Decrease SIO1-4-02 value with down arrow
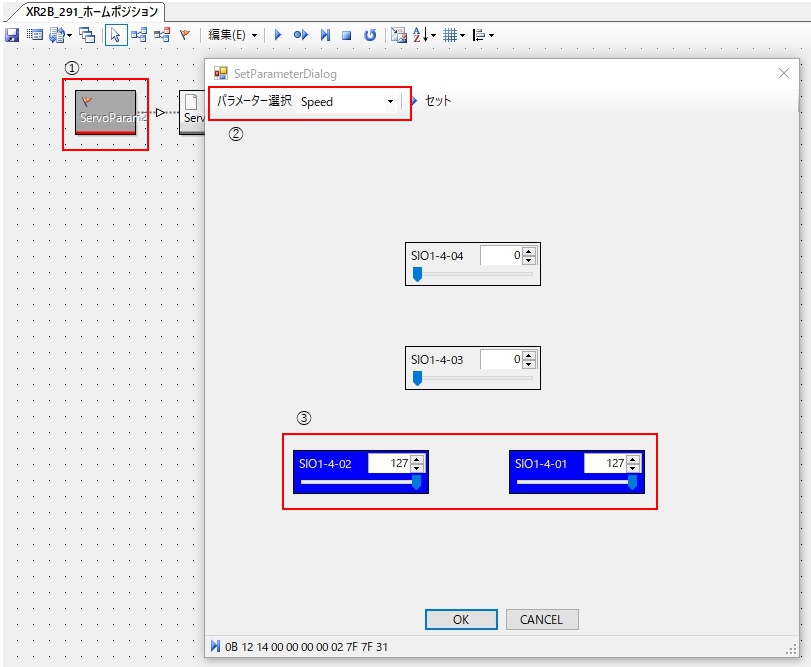 coord(417,468)
